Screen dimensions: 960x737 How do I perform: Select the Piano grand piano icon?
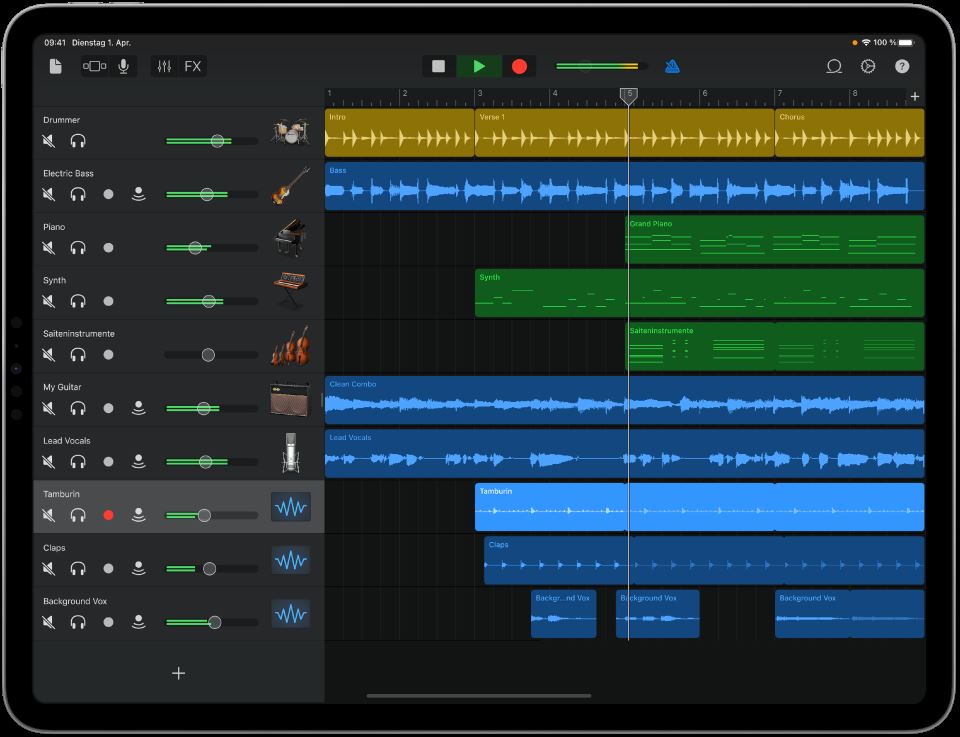coord(290,238)
